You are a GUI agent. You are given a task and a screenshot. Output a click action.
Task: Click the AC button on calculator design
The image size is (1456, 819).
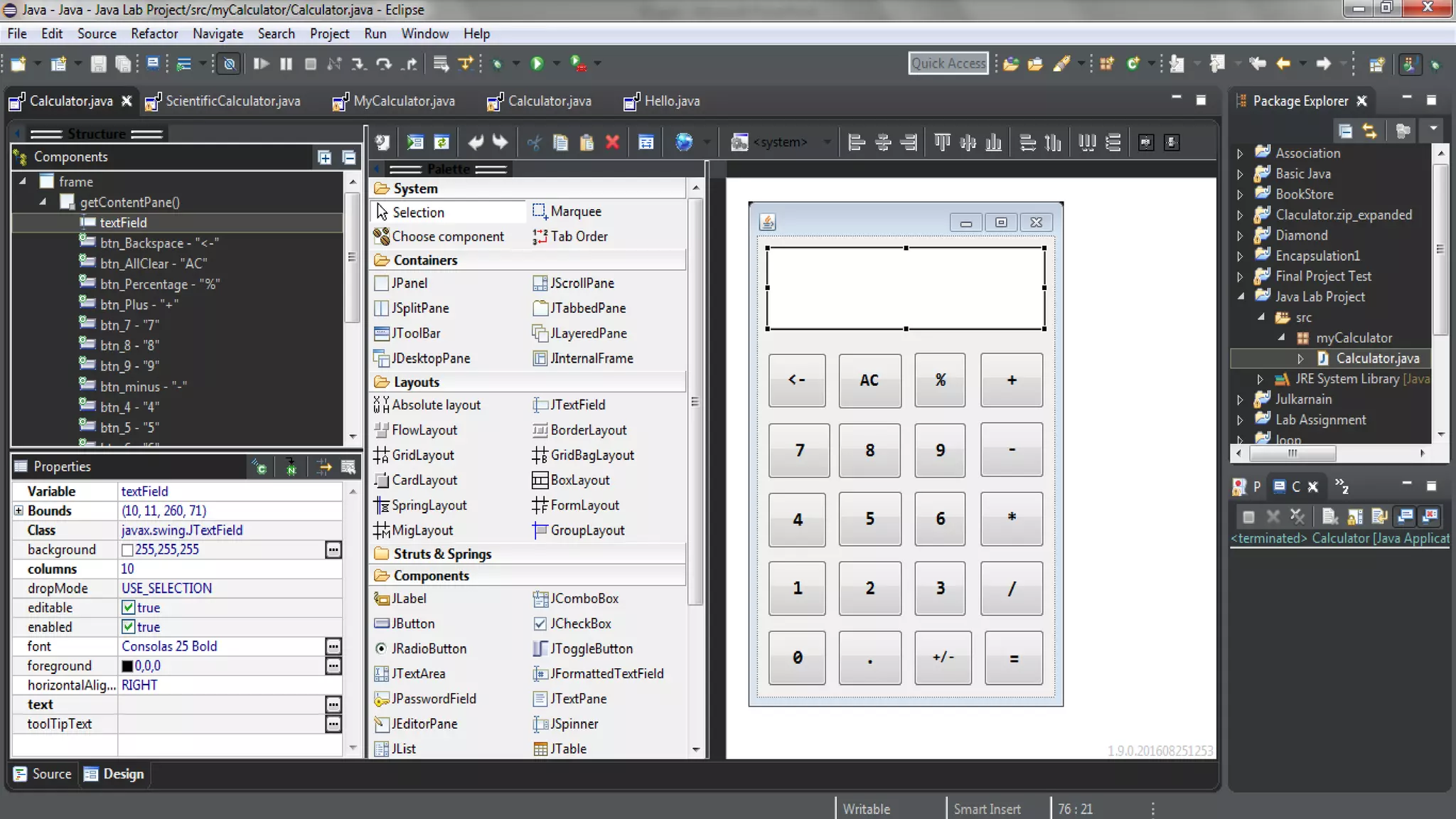pyautogui.click(x=869, y=380)
